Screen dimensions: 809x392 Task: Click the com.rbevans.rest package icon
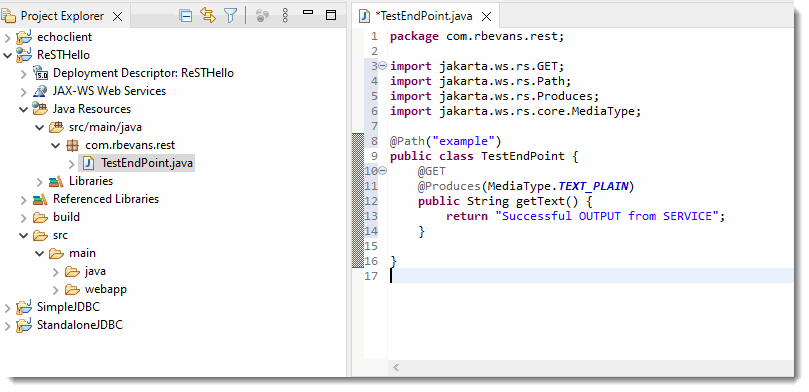tap(73, 145)
